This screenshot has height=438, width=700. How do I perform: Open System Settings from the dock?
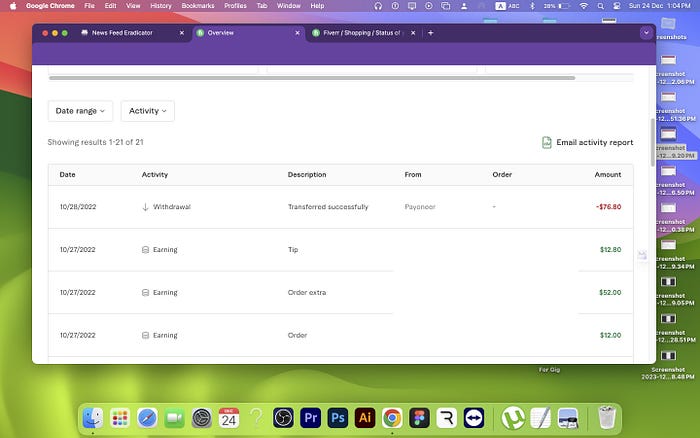pos(202,418)
